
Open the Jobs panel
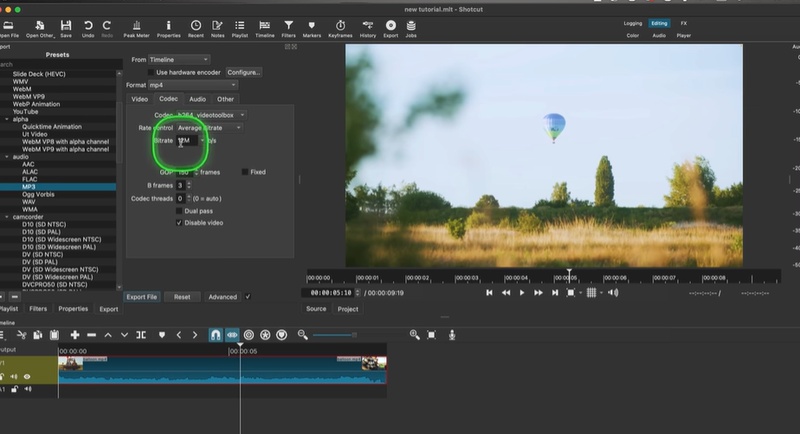click(x=411, y=29)
